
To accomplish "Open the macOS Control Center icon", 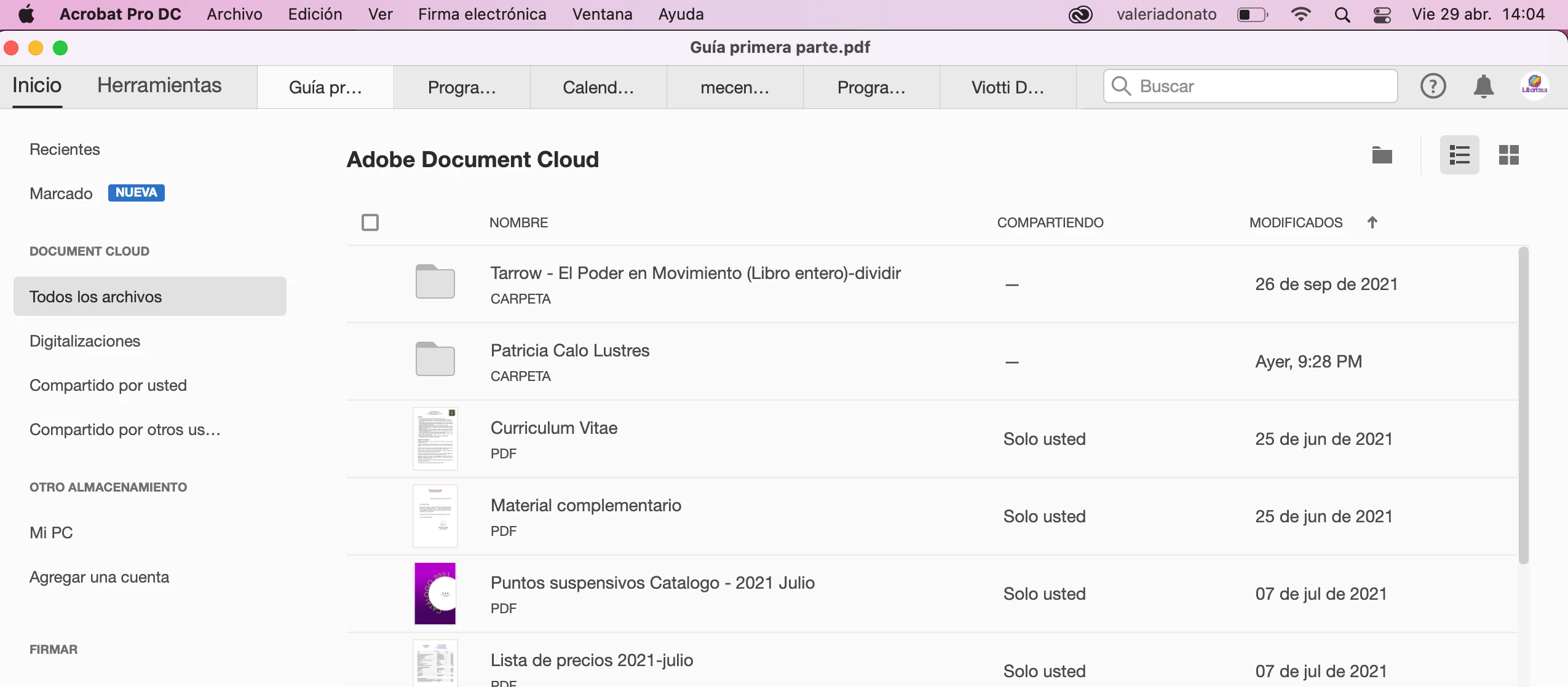I will tap(1382, 14).
